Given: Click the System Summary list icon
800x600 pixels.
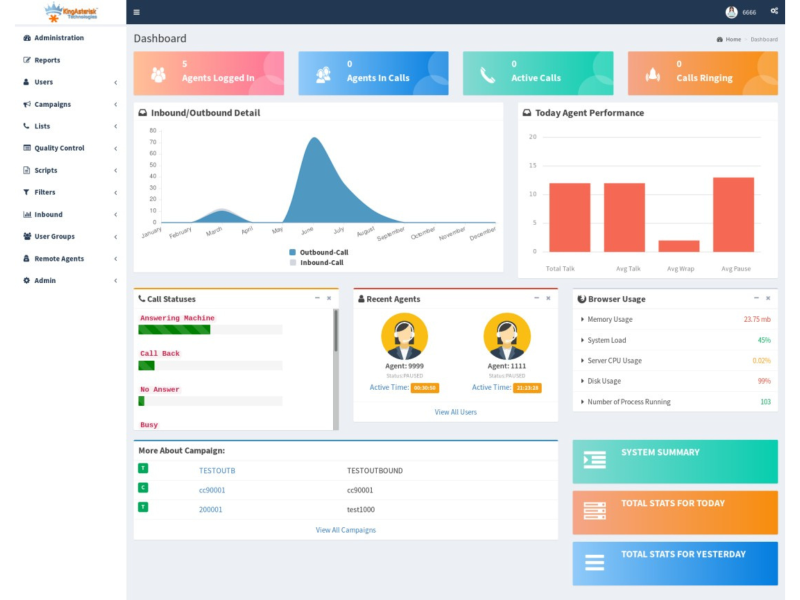Looking at the screenshot, I should [595, 460].
